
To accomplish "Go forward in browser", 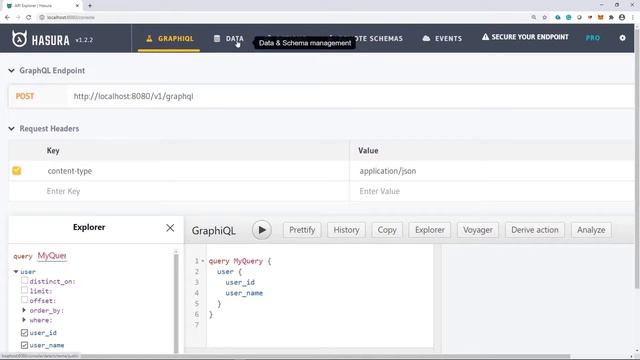I will click(18, 18).
